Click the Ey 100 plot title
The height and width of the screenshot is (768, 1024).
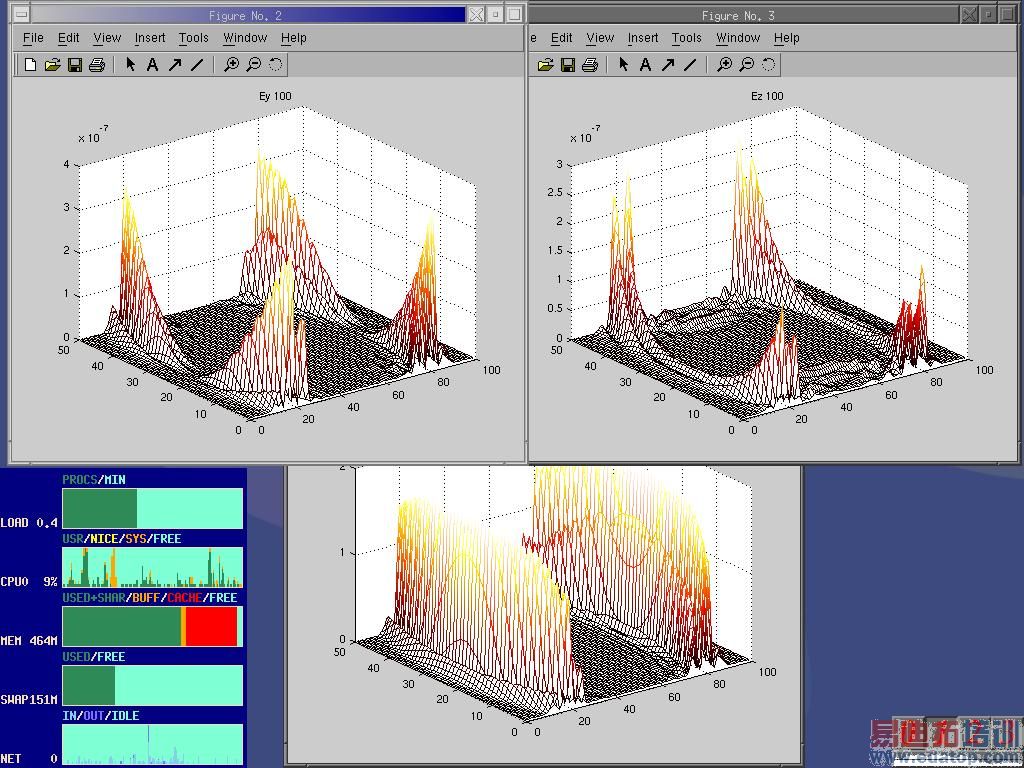(275, 96)
